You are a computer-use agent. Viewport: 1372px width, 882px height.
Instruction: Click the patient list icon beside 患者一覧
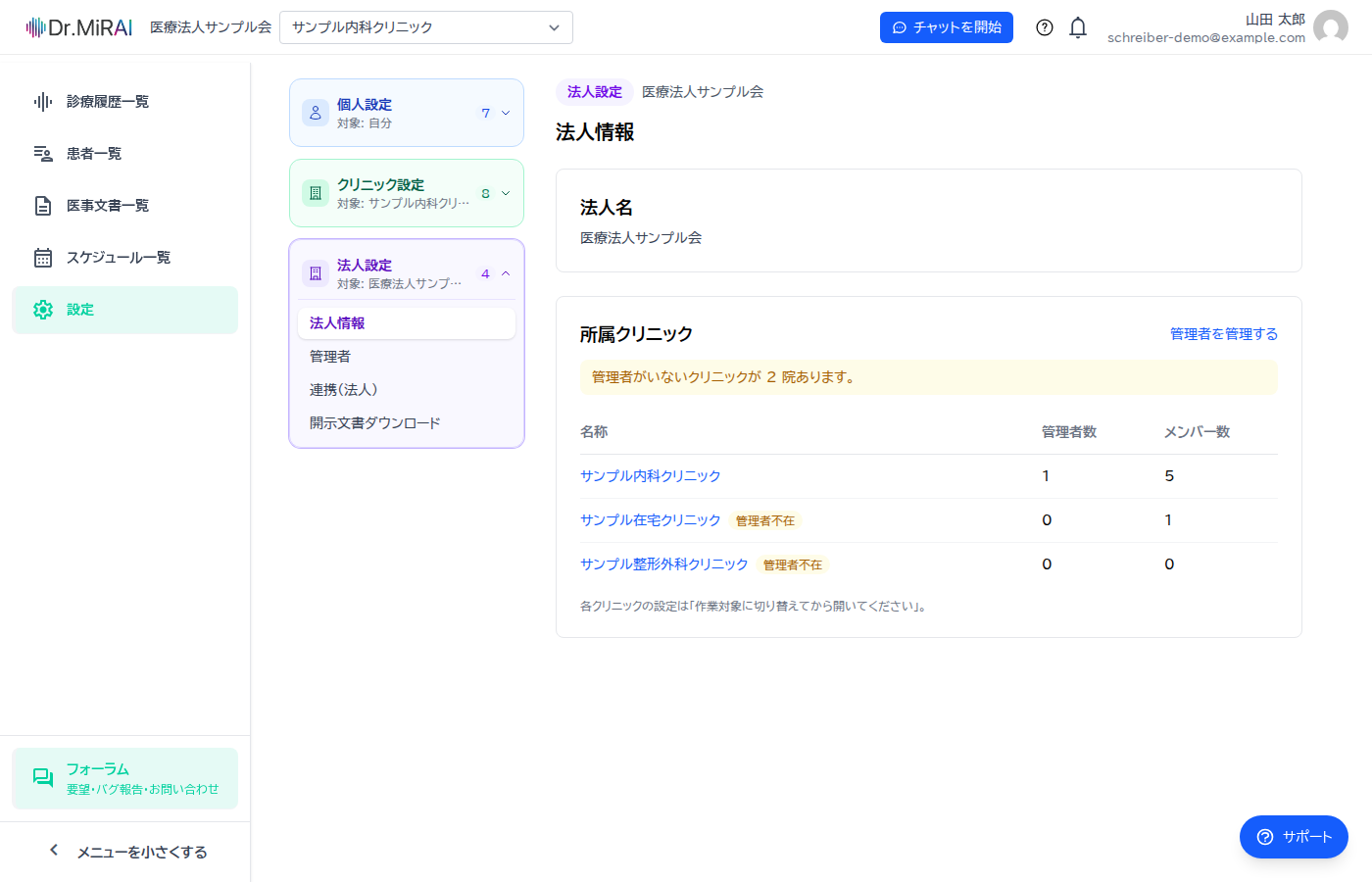pyautogui.click(x=43, y=154)
